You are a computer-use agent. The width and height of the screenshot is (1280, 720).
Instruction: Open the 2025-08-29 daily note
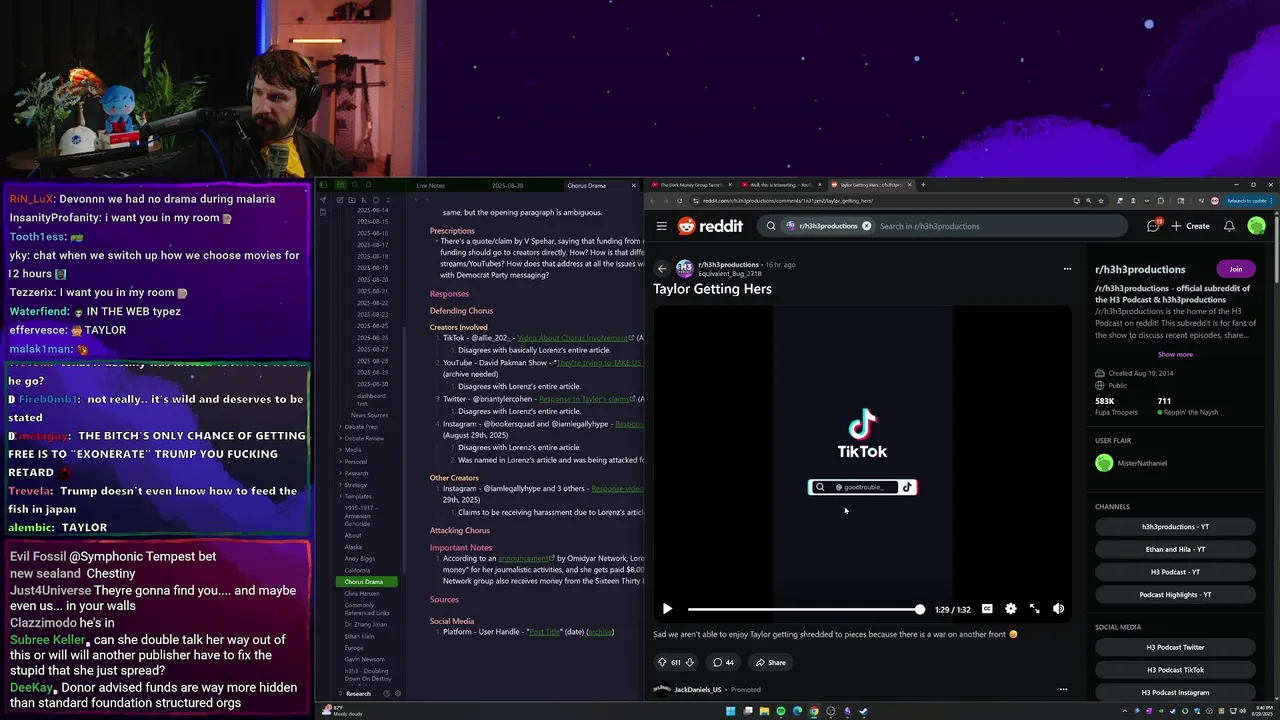pyautogui.click(x=373, y=373)
